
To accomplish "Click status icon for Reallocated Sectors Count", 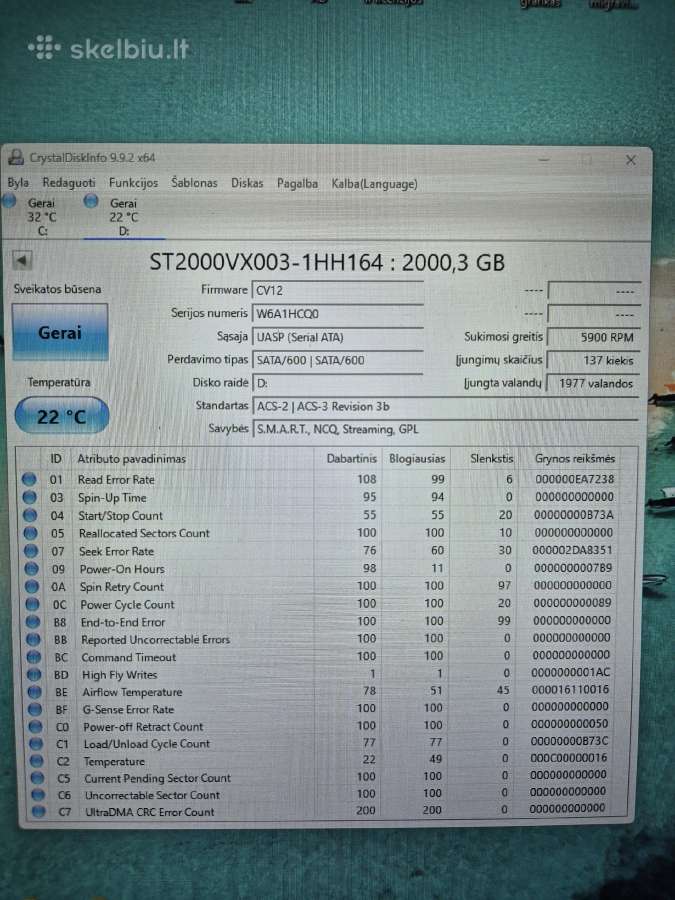I will (x=30, y=533).
